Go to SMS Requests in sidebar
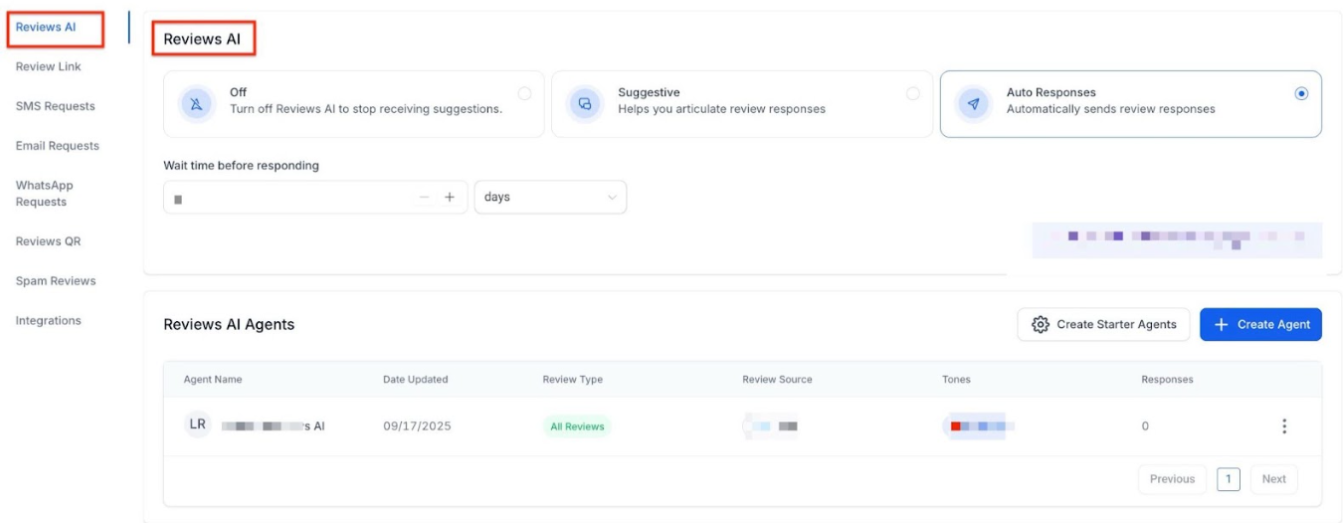 [x=55, y=106]
